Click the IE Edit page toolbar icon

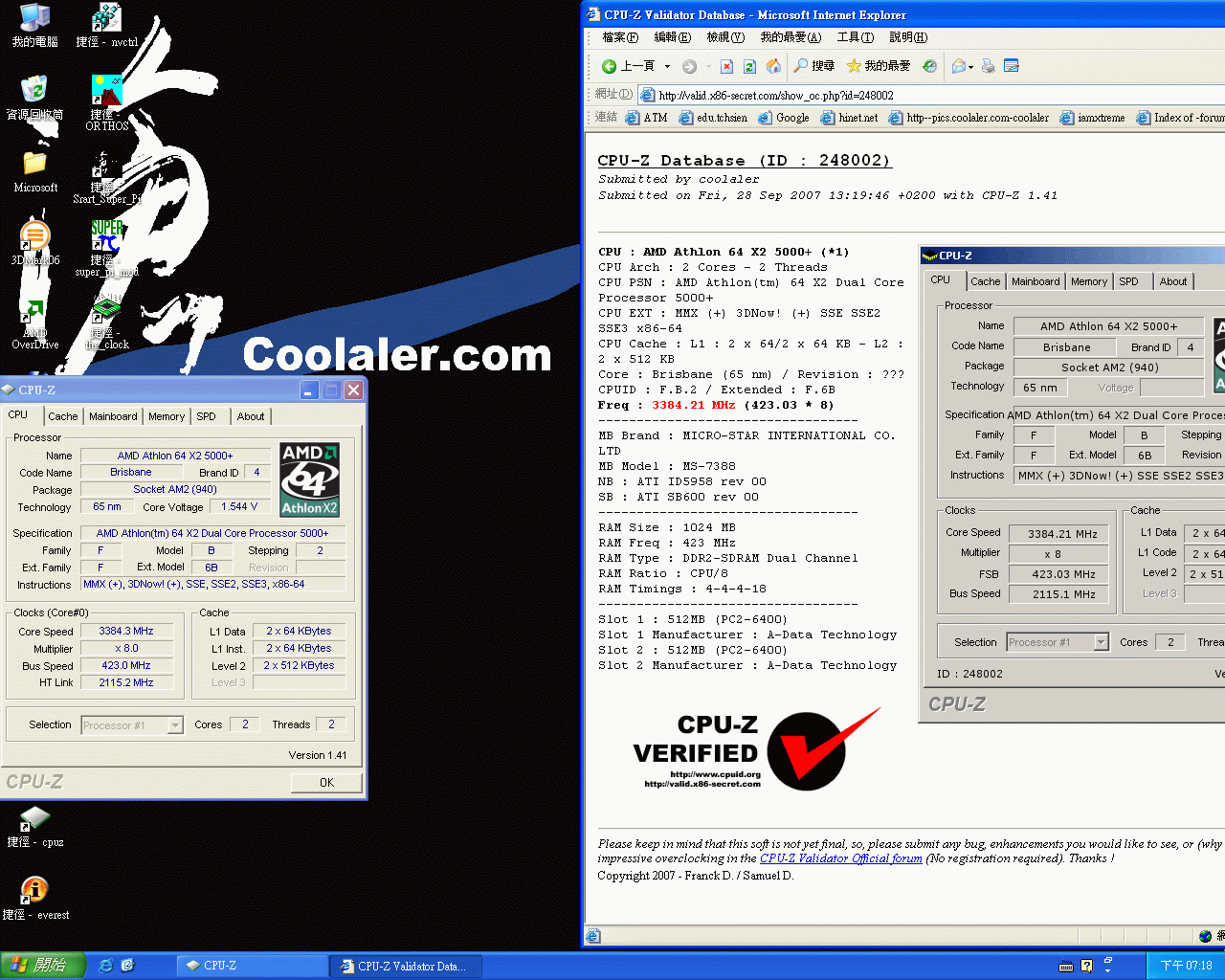point(1012,66)
